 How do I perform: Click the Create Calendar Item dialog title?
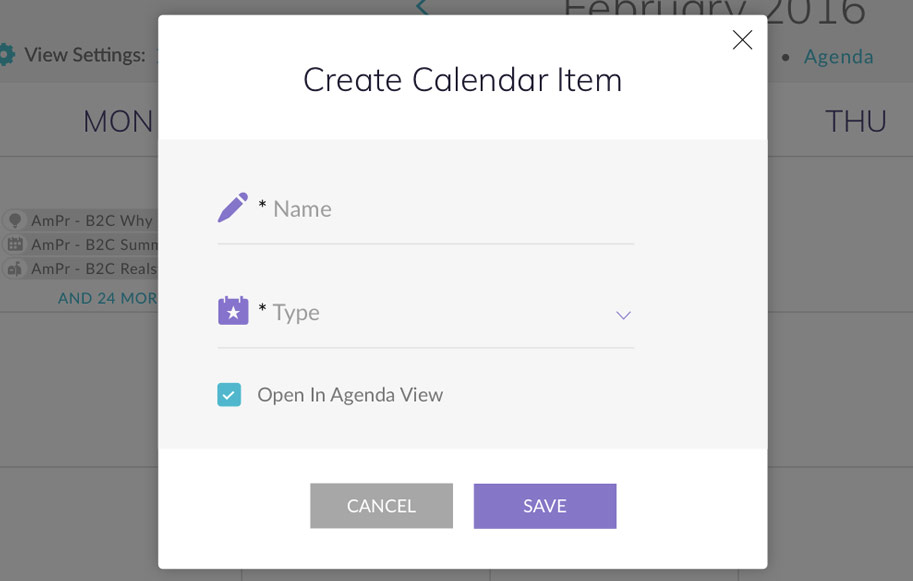pos(462,80)
